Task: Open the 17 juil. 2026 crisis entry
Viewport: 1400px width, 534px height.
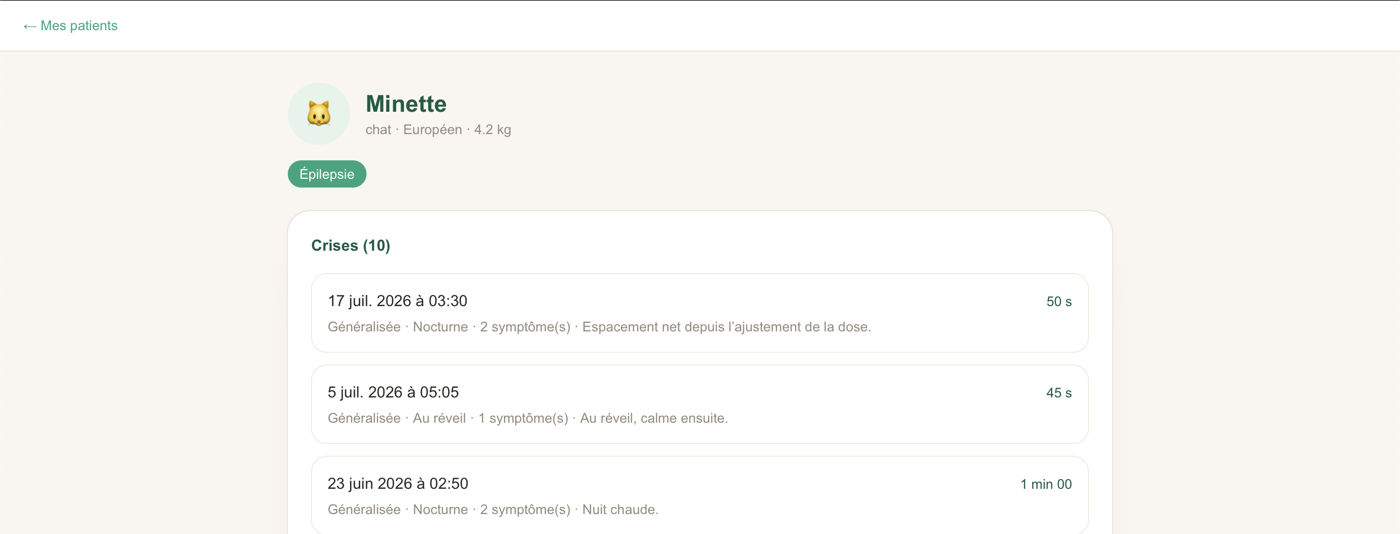Action: coord(700,313)
